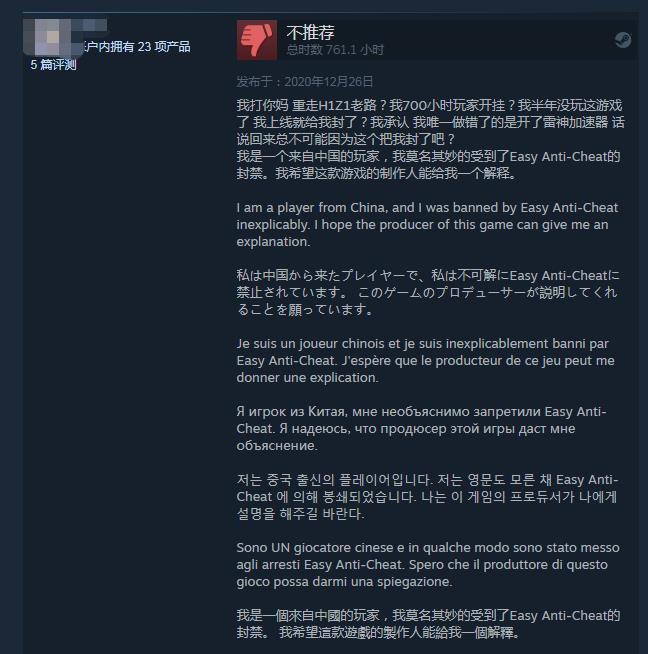Open the "5 篇评测" reviews link
Viewport: 648px width, 654px height.
(x=53, y=65)
